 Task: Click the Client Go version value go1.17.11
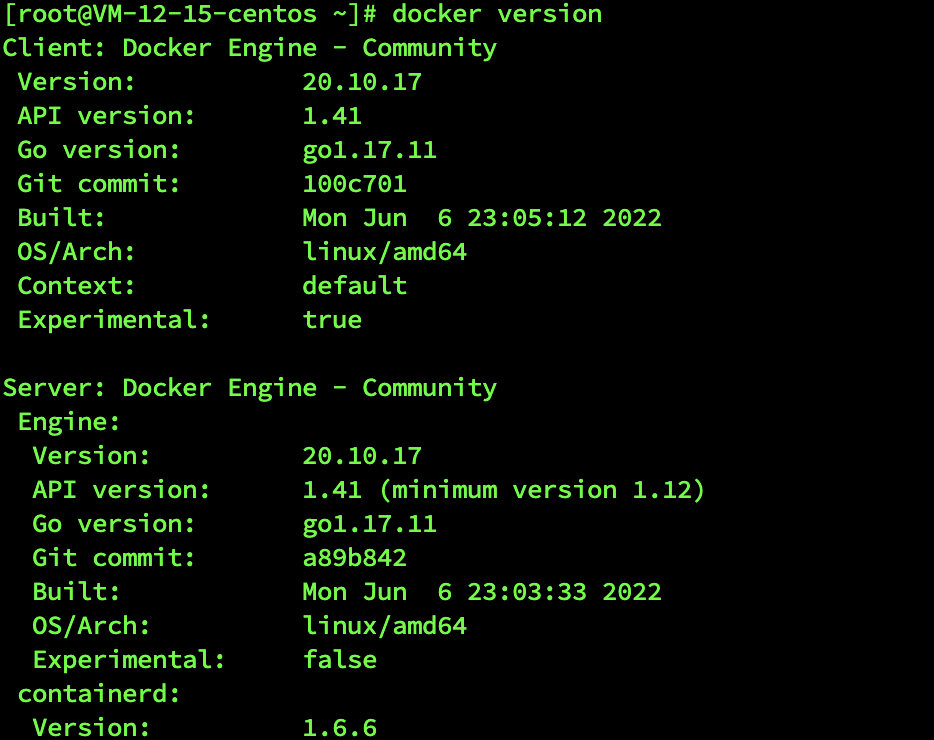pos(369,150)
